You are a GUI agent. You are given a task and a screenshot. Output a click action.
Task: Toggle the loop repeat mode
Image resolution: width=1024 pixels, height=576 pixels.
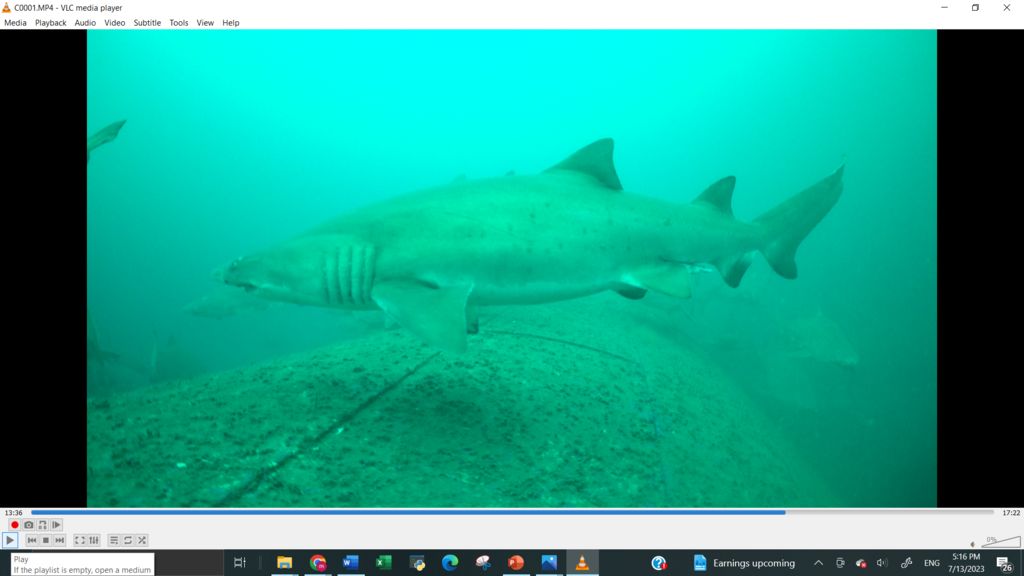tap(128, 540)
